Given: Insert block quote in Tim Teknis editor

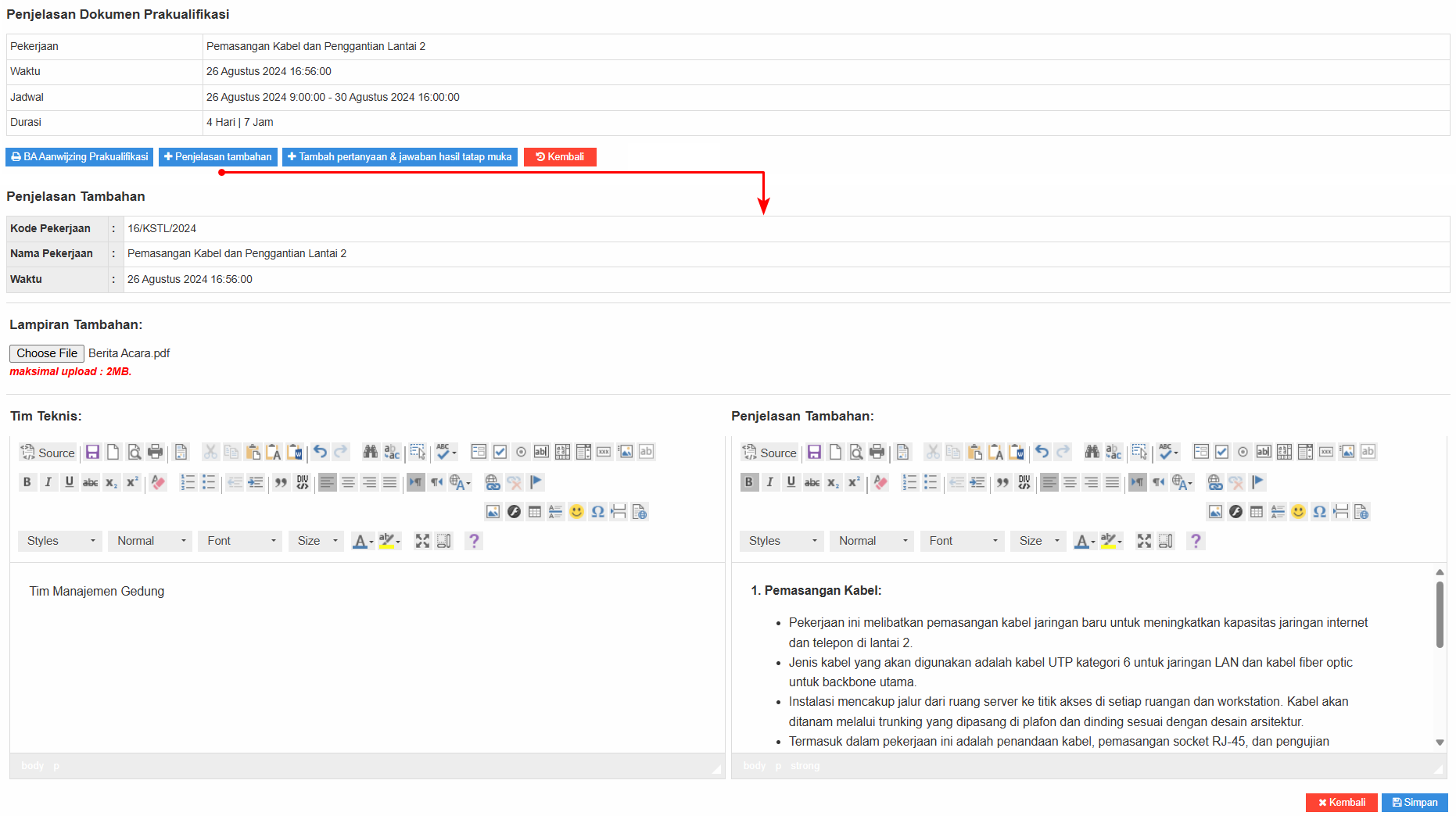Looking at the screenshot, I should [x=281, y=482].
